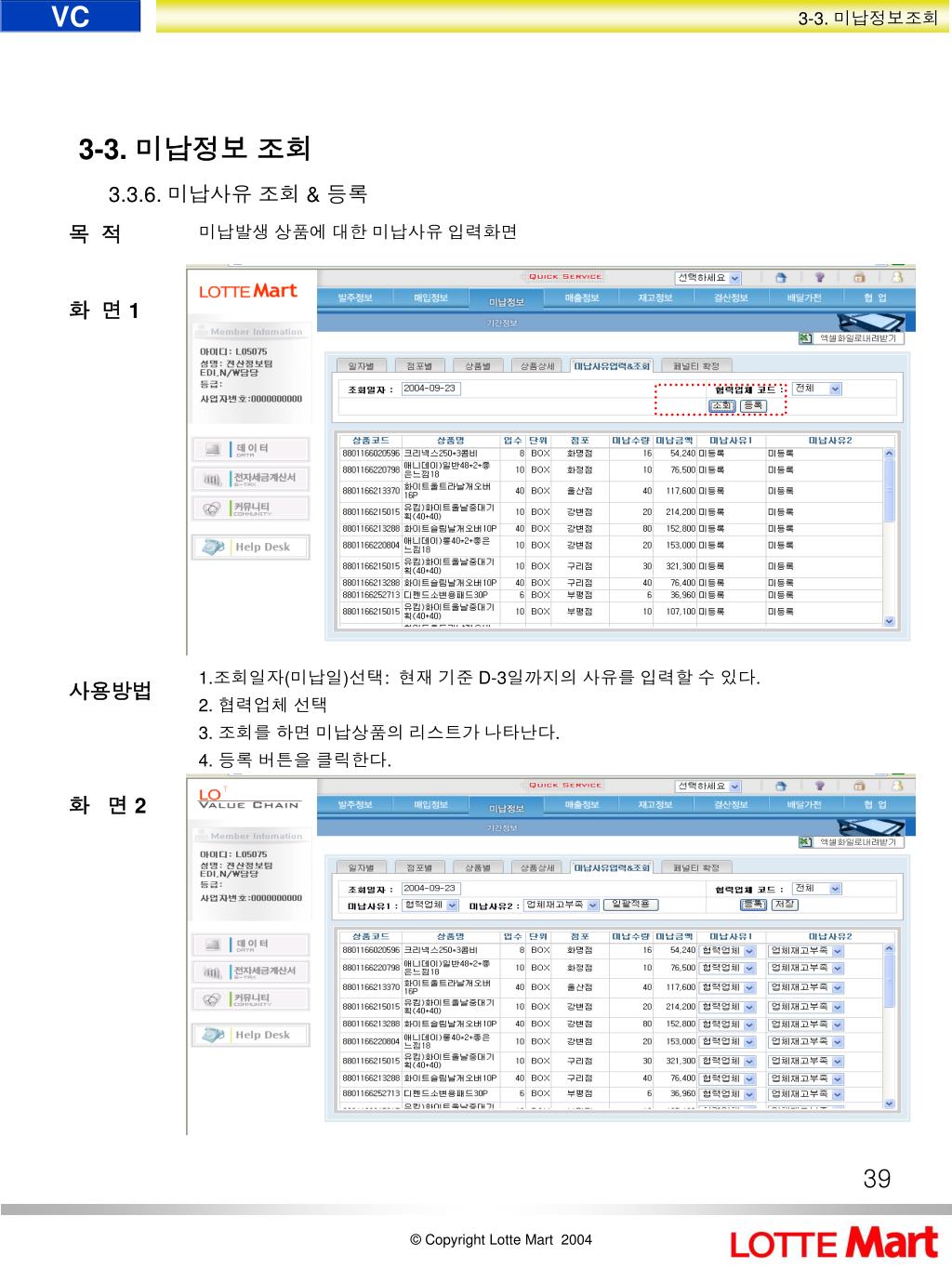Open 미납사유2 dropdown for the 76,500 row
The image size is (952, 1269).
point(807,968)
